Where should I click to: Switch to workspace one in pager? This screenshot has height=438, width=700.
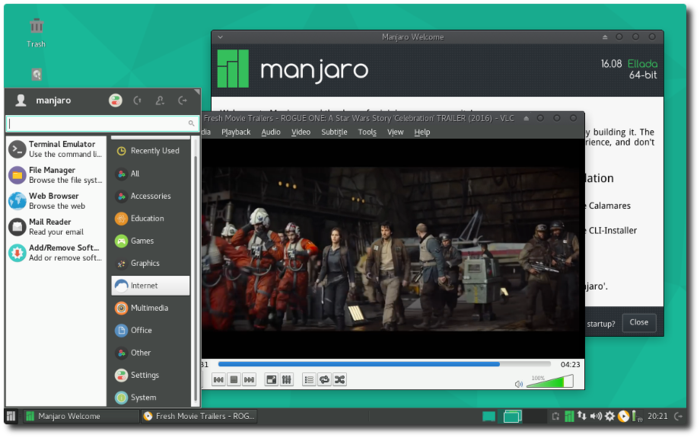tap(512, 417)
